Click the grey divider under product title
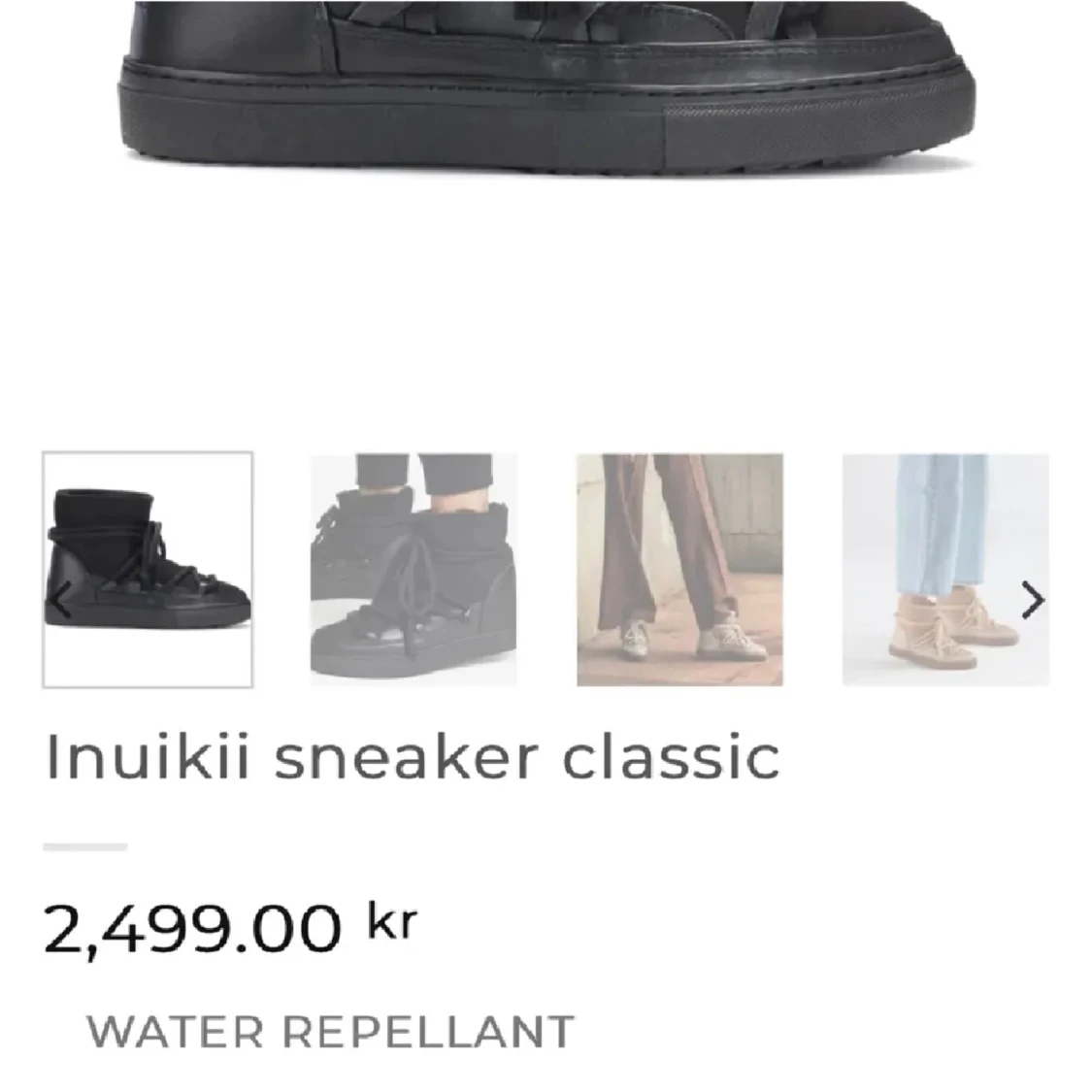 pos(85,846)
